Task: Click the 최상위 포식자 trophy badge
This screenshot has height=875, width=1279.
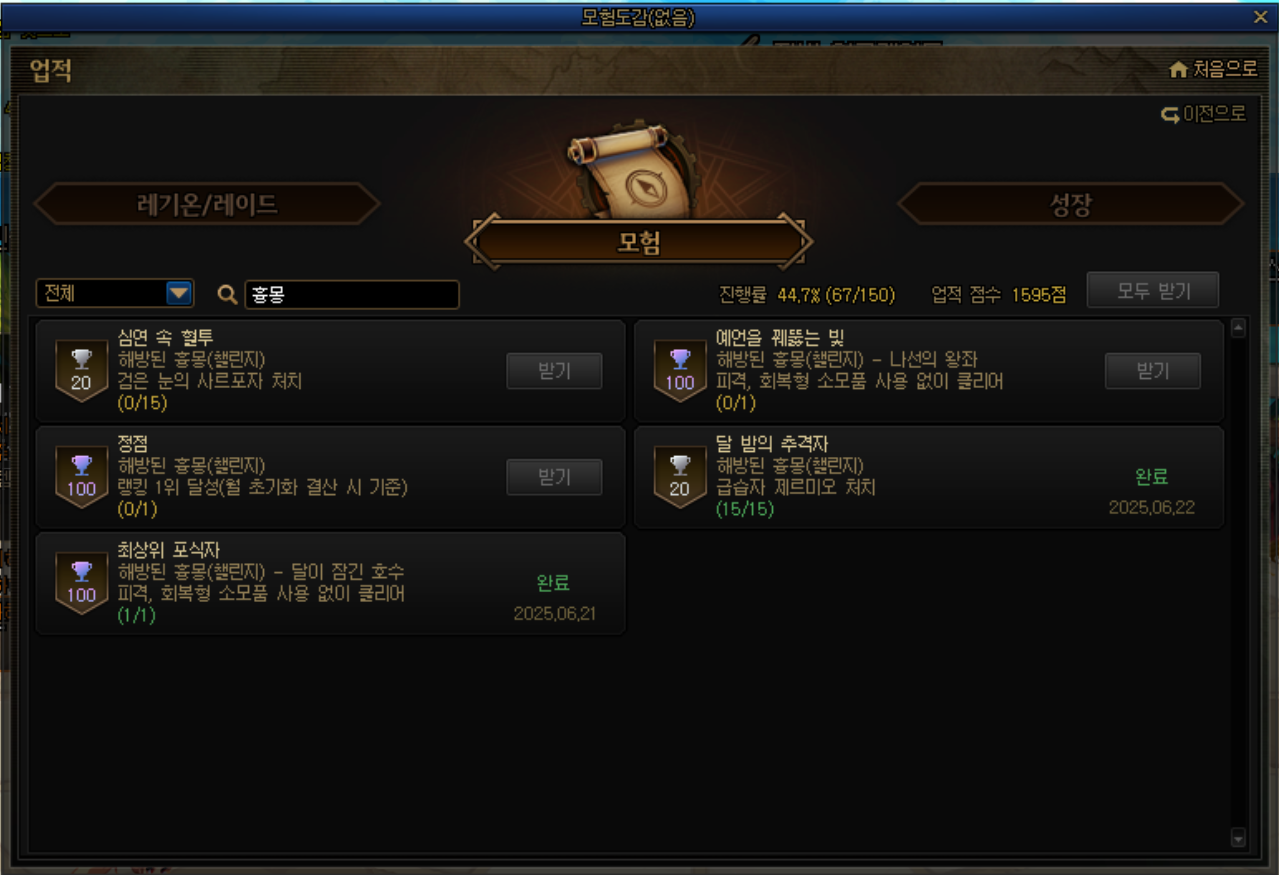Action: pyautogui.click(x=82, y=583)
